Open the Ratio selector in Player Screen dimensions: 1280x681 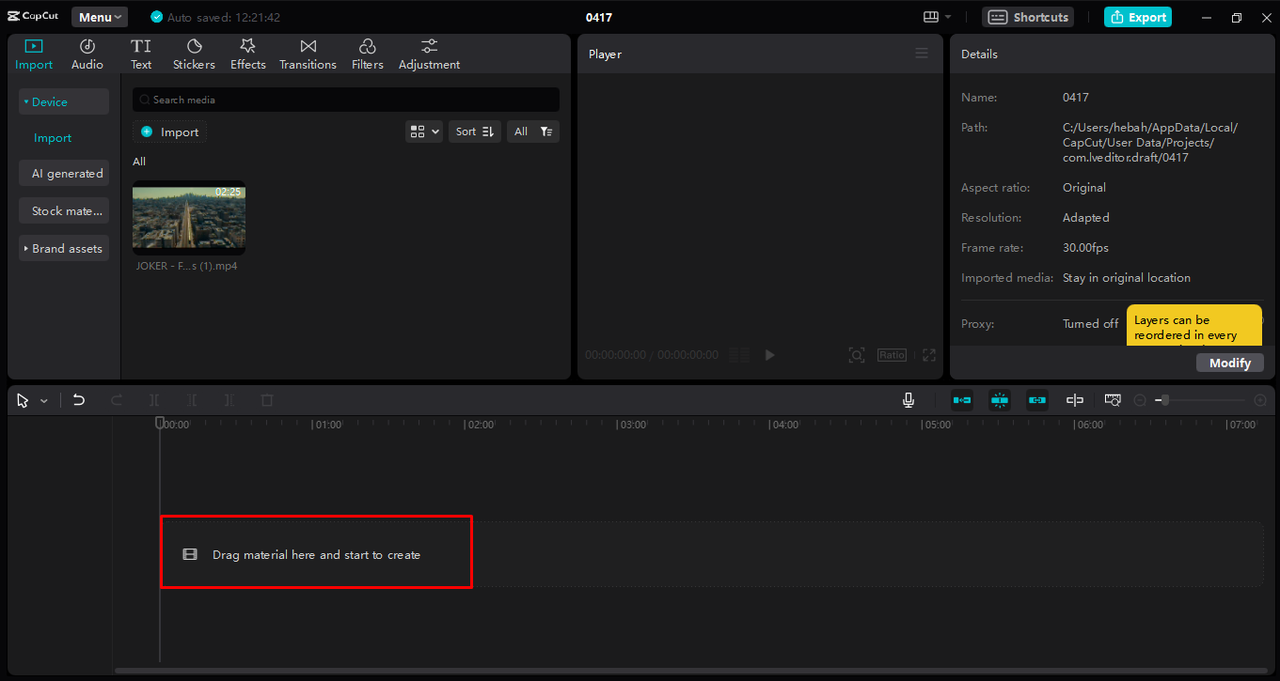(x=892, y=355)
